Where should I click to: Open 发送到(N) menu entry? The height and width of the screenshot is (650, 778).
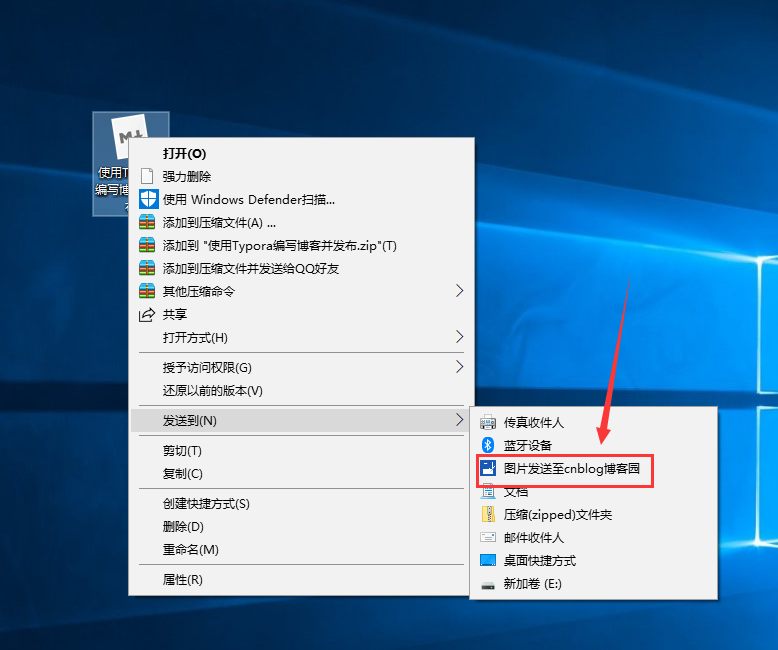click(x=301, y=420)
